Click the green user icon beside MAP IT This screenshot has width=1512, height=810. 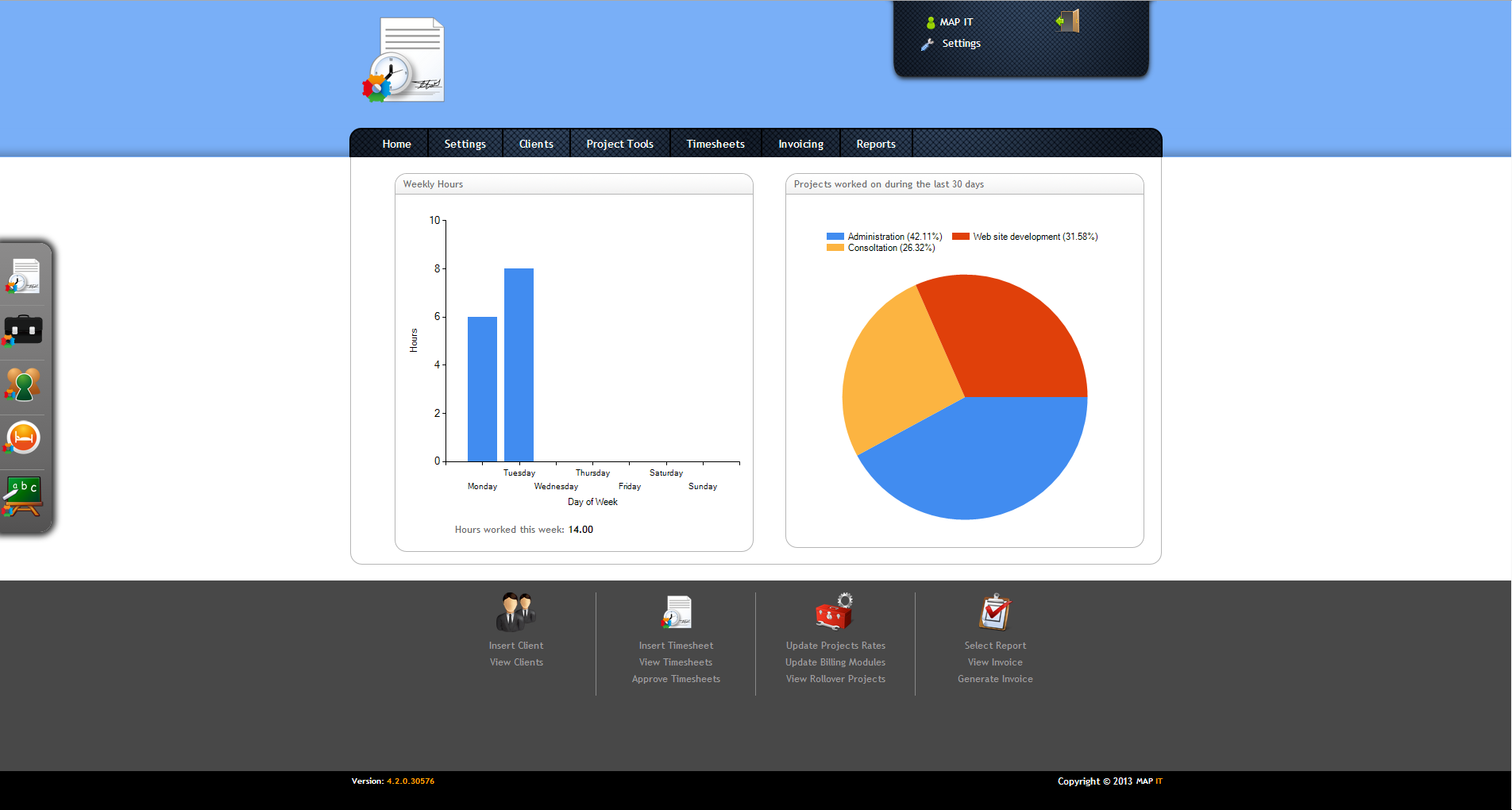point(931,22)
